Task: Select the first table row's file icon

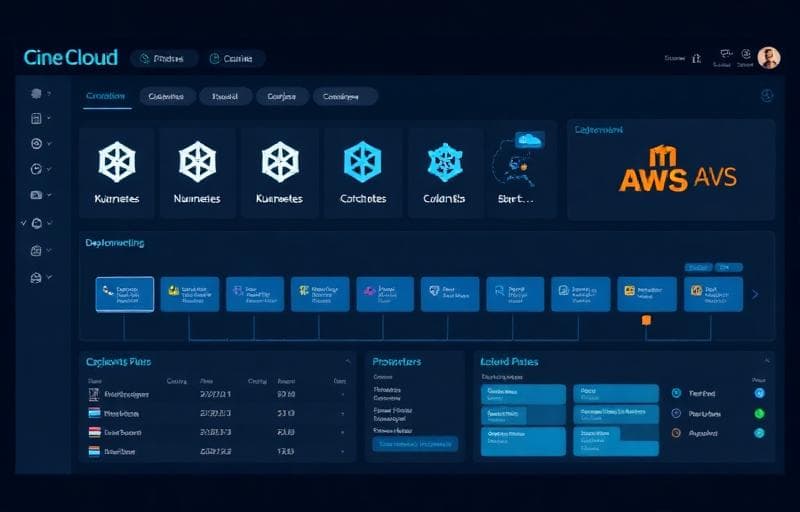Action: tap(94, 394)
